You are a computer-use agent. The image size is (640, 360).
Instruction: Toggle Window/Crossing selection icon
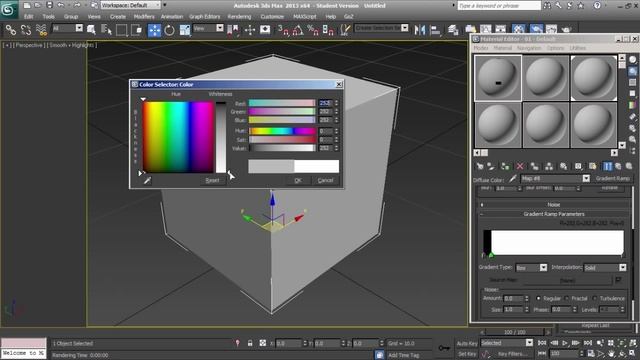pos(136,30)
